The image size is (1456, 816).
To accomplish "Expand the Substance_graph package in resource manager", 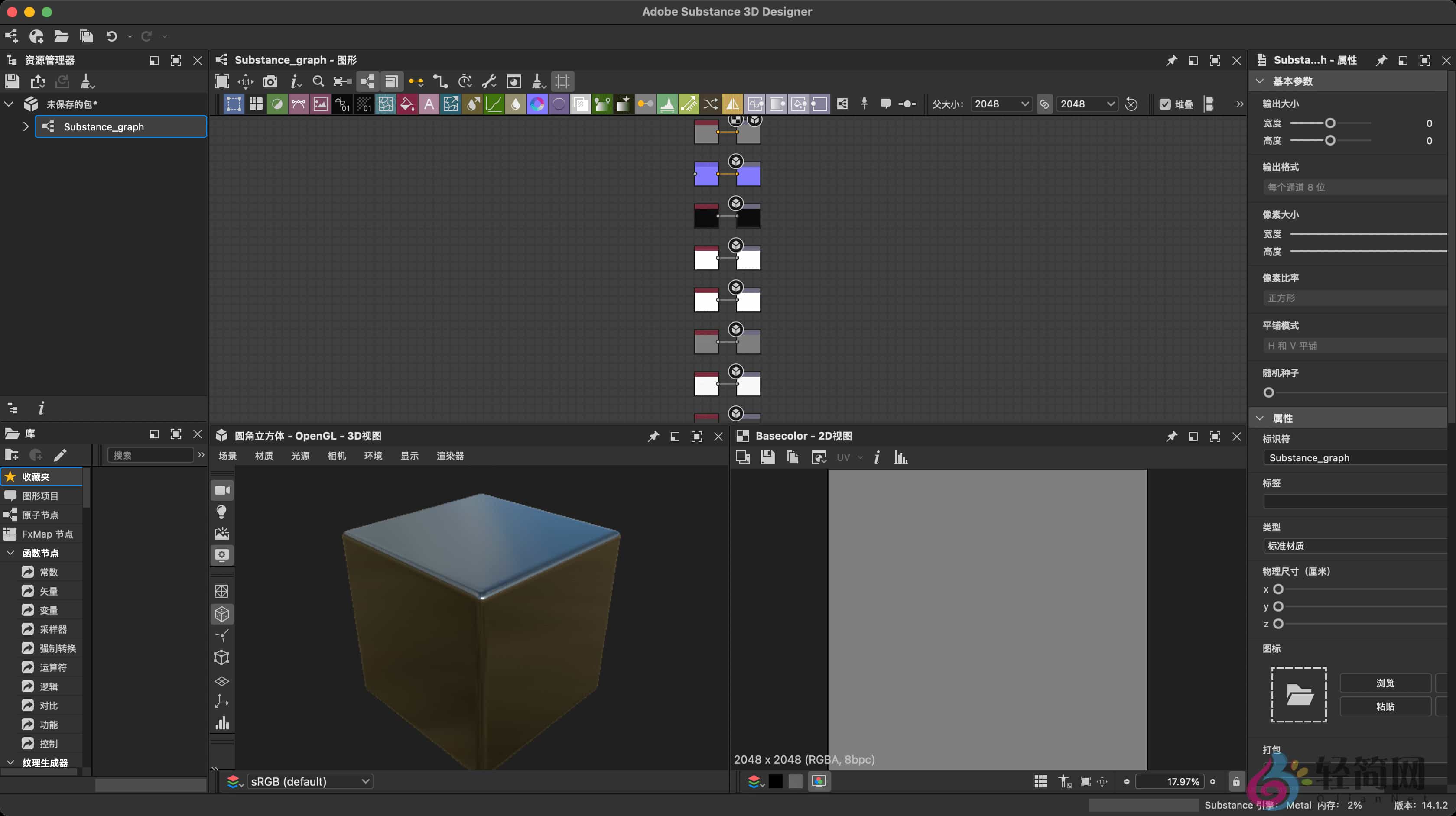I will [x=26, y=126].
